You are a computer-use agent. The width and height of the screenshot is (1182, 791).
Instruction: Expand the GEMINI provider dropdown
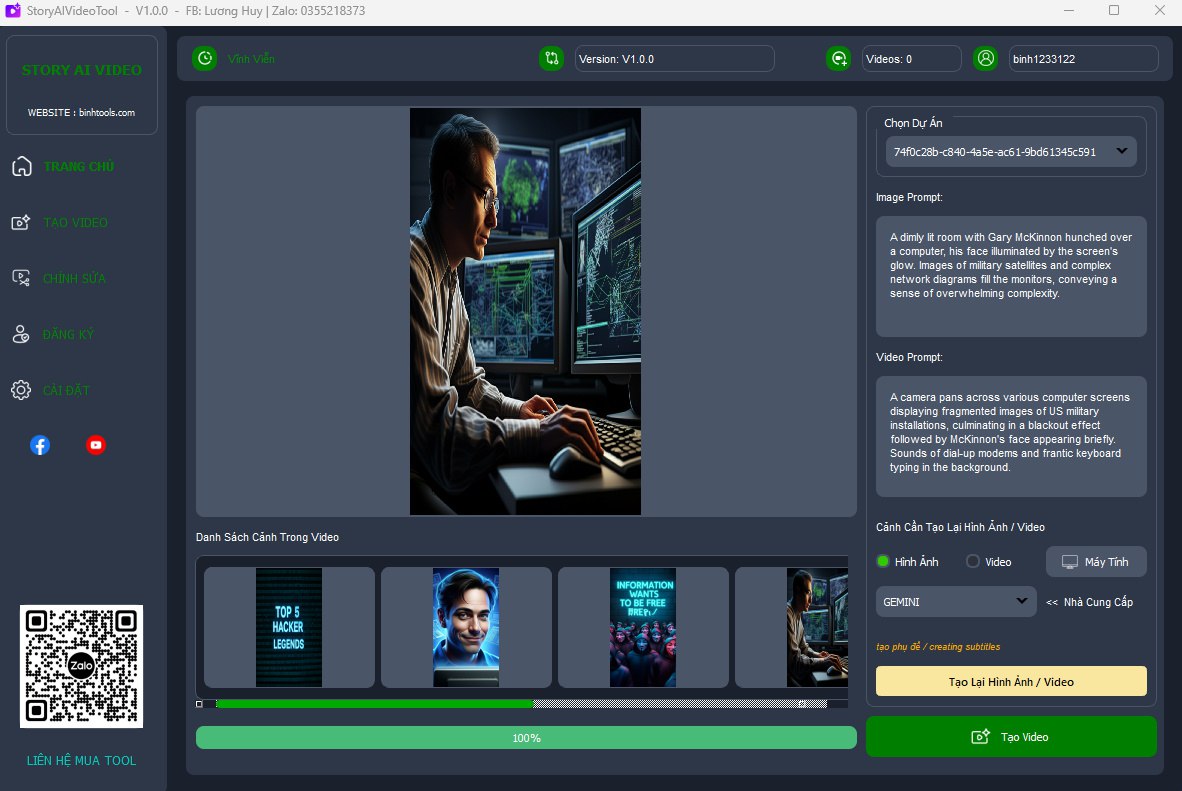pyautogui.click(x=956, y=602)
